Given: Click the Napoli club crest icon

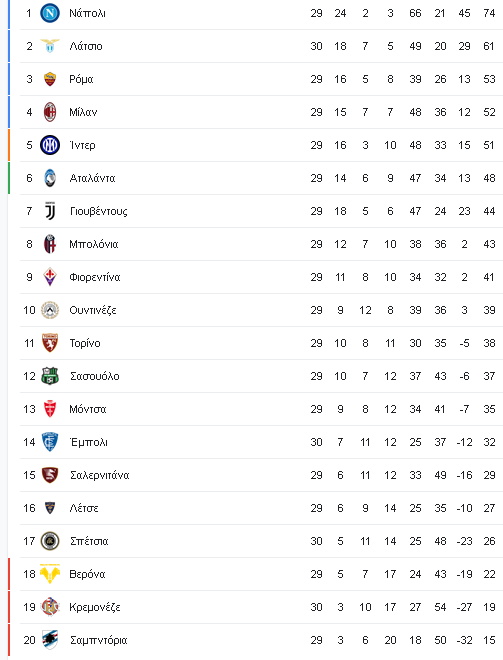Looking at the screenshot, I should [x=50, y=13].
